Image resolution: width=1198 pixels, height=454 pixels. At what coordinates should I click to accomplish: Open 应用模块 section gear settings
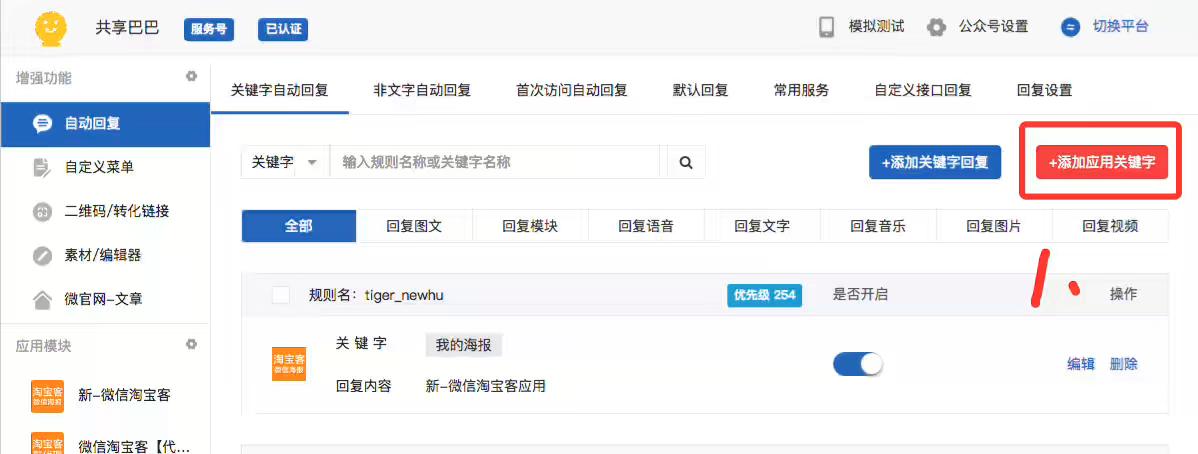pos(191,345)
